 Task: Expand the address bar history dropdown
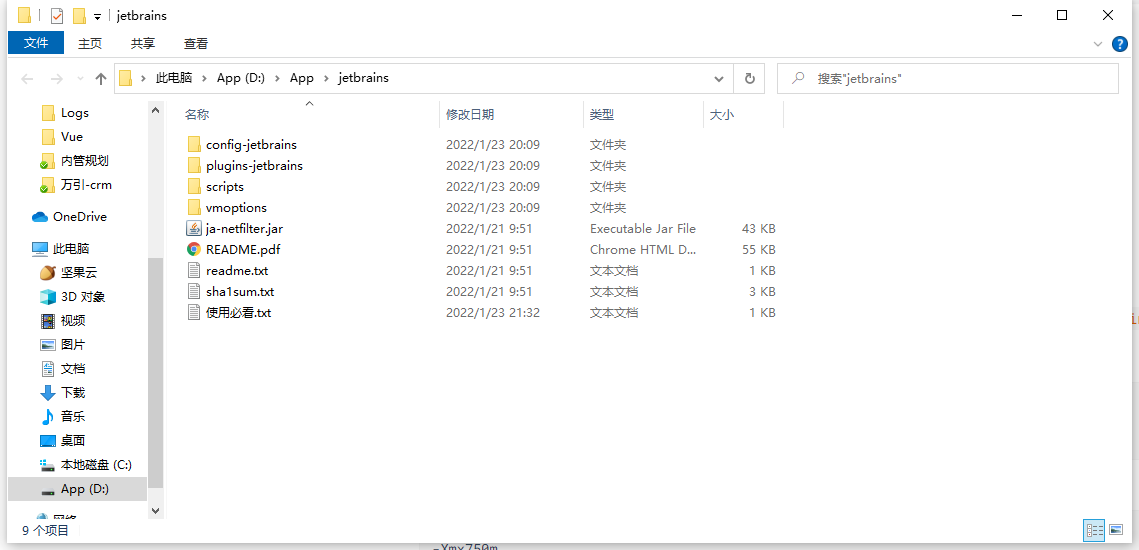click(x=719, y=78)
